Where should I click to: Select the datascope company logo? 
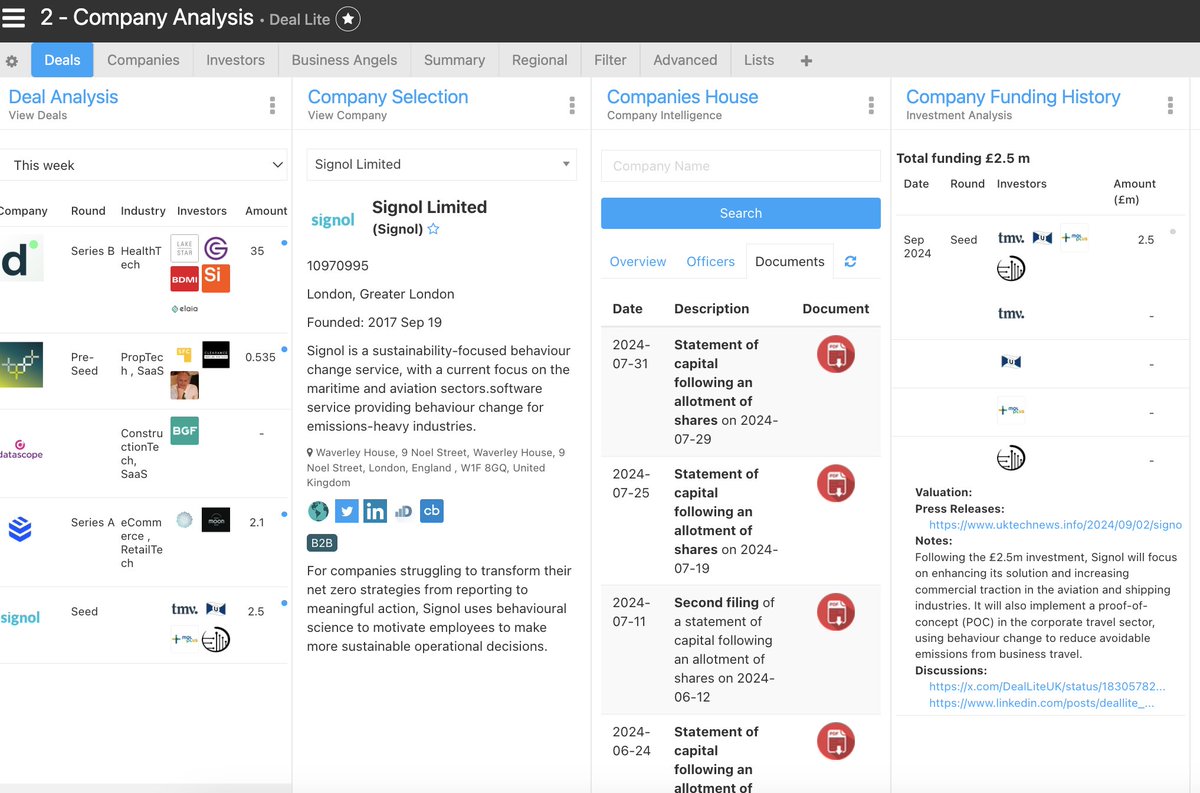22,449
